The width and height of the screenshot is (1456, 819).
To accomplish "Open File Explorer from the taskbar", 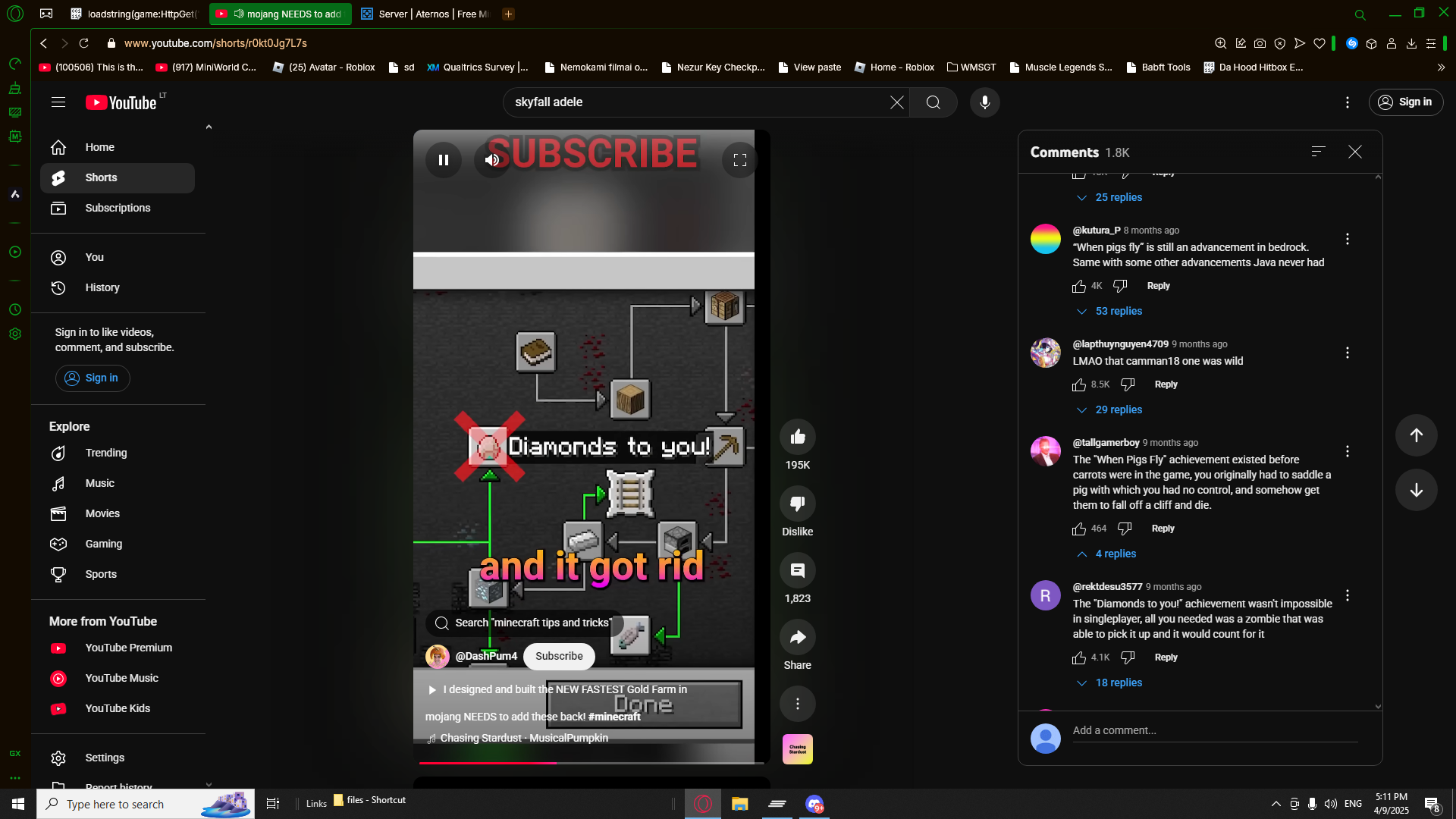I will pos(739,804).
